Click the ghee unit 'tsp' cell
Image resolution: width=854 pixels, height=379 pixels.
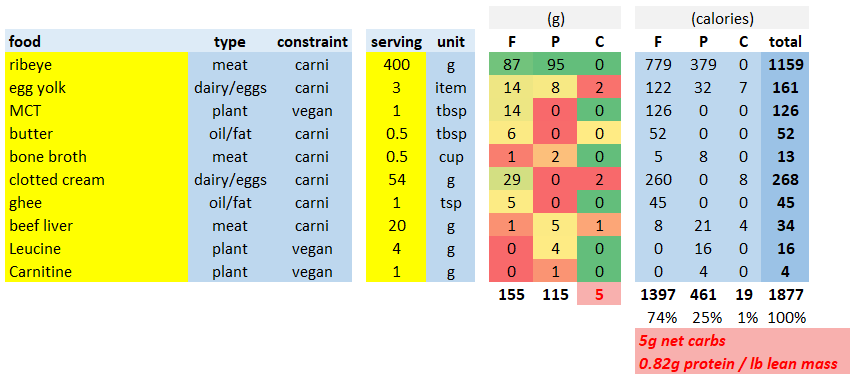click(450, 202)
